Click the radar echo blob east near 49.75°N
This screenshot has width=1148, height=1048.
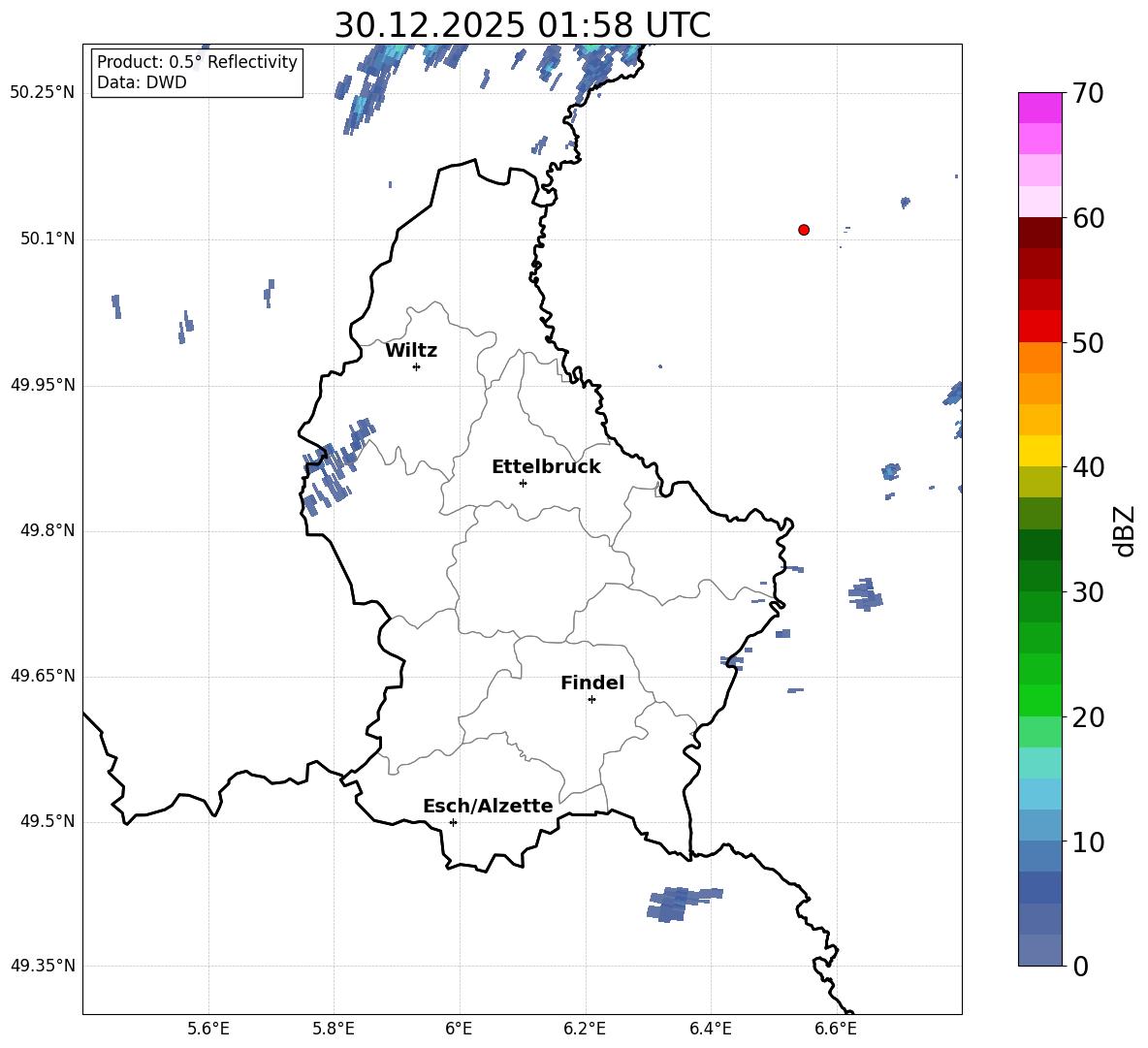tap(866, 593)
